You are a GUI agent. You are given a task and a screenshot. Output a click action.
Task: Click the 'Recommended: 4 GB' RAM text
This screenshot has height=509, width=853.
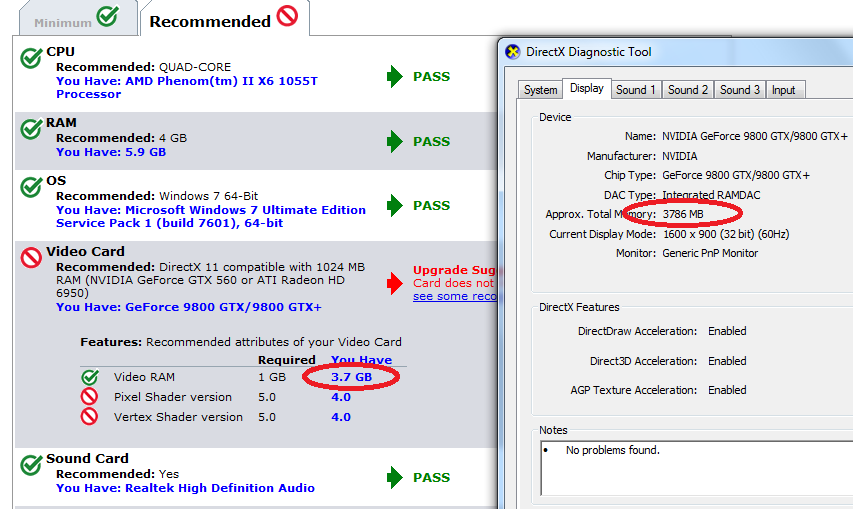pos(121,138)
